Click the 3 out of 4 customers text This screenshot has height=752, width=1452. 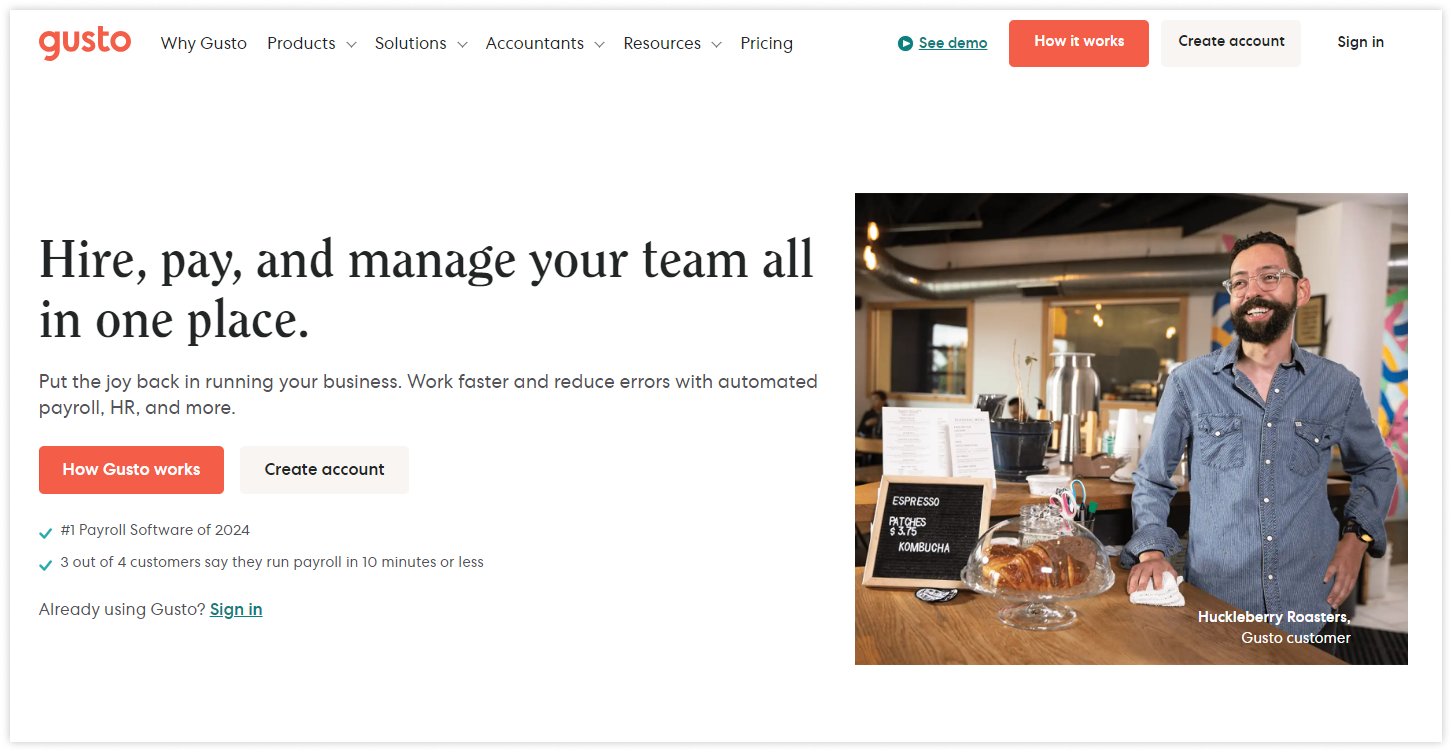(x=272, y=562)
